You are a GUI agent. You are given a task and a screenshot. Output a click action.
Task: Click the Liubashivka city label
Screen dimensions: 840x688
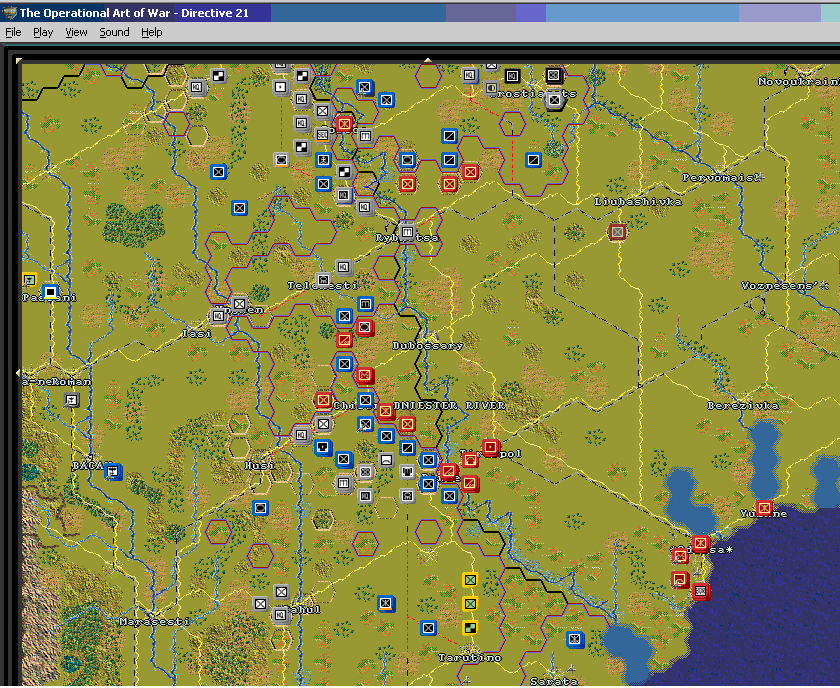(x=638, y=202)
